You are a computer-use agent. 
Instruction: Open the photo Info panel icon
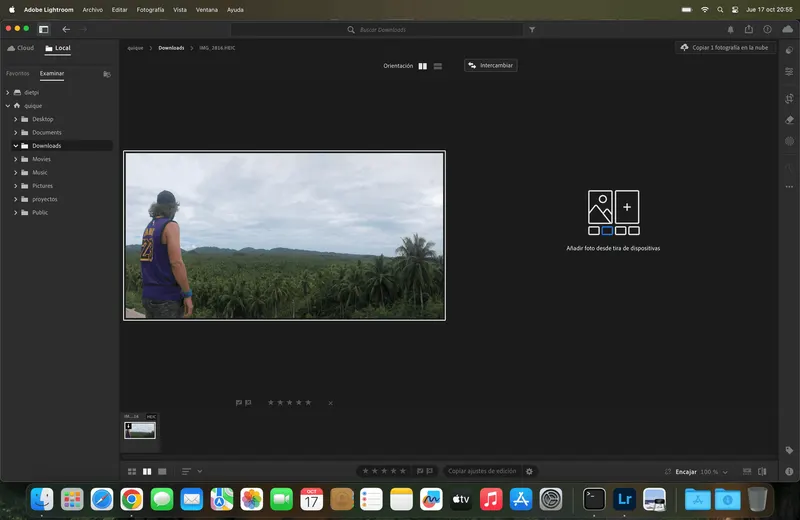coord(789,472)
